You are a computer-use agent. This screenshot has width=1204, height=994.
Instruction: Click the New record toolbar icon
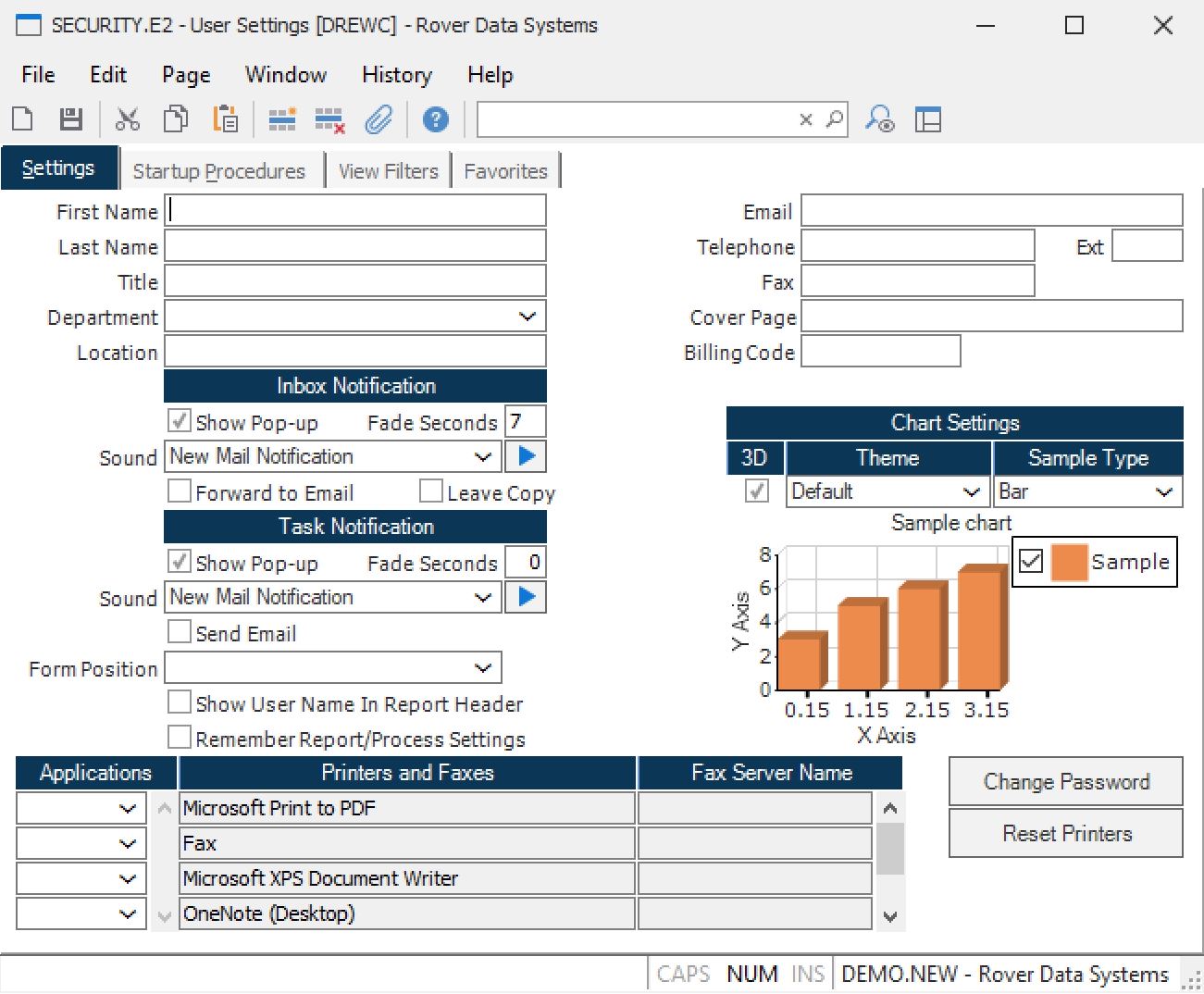(22, 119)
